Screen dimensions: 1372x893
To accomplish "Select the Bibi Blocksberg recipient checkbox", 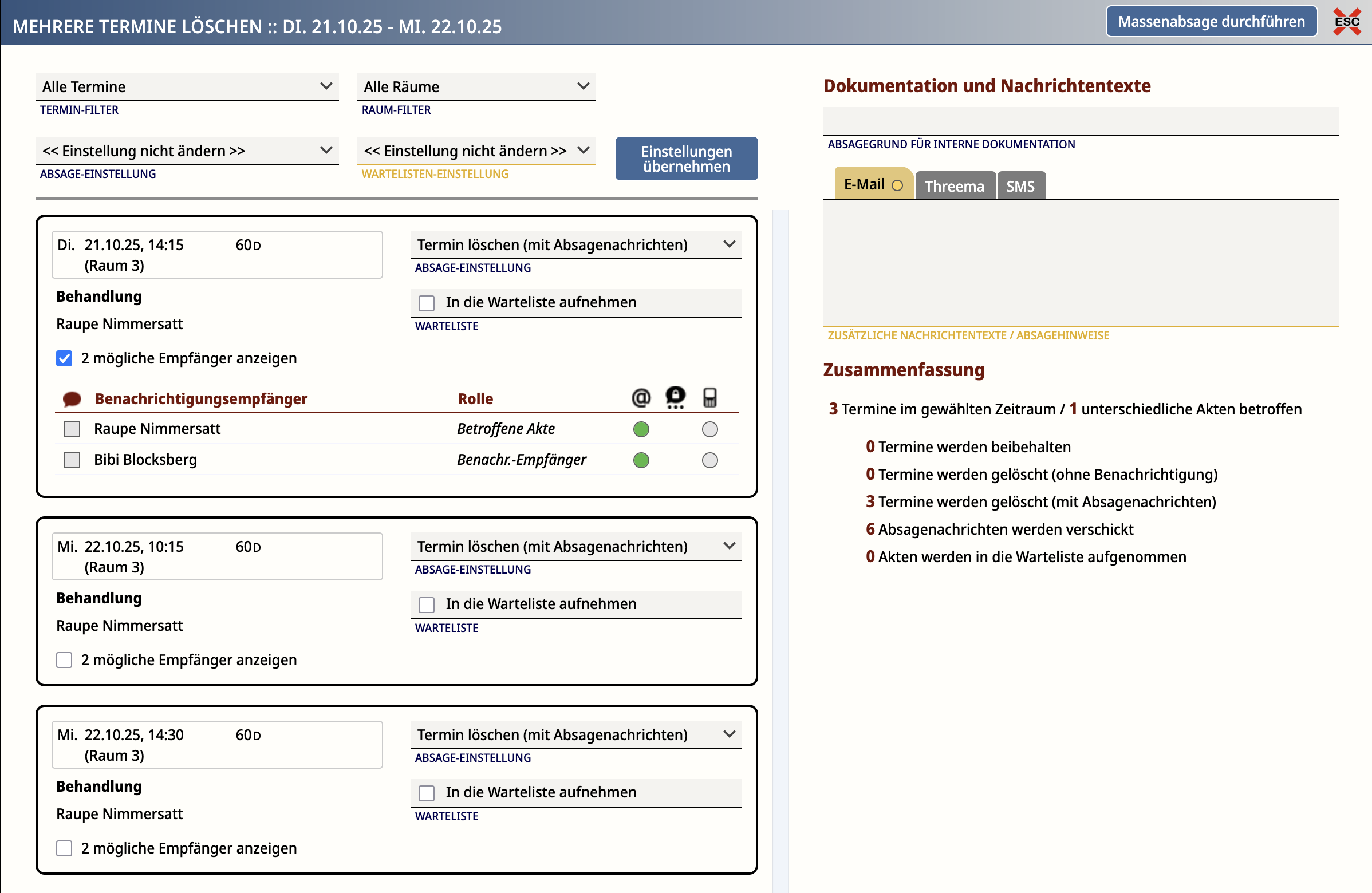I will (72, 460).
